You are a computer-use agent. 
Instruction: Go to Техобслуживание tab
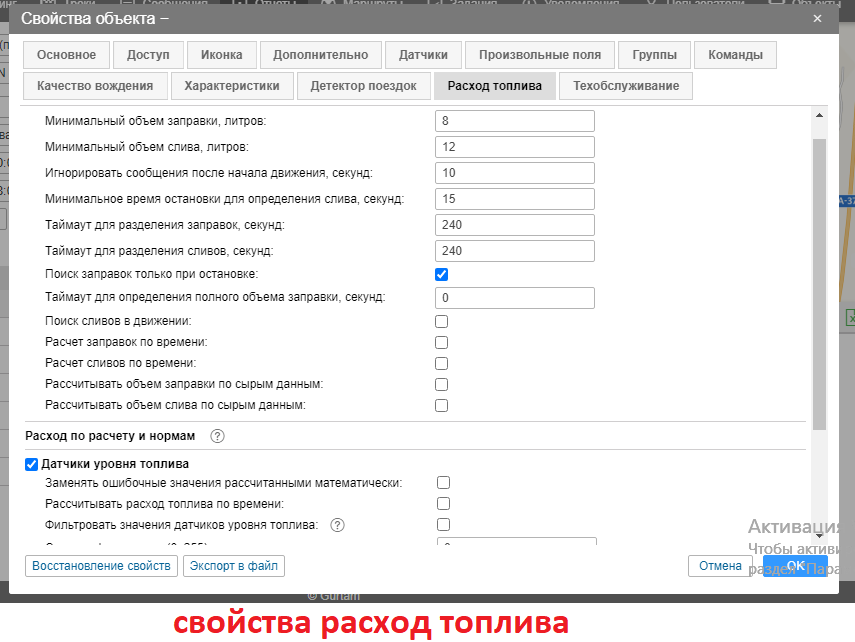(x=626, y=86)
